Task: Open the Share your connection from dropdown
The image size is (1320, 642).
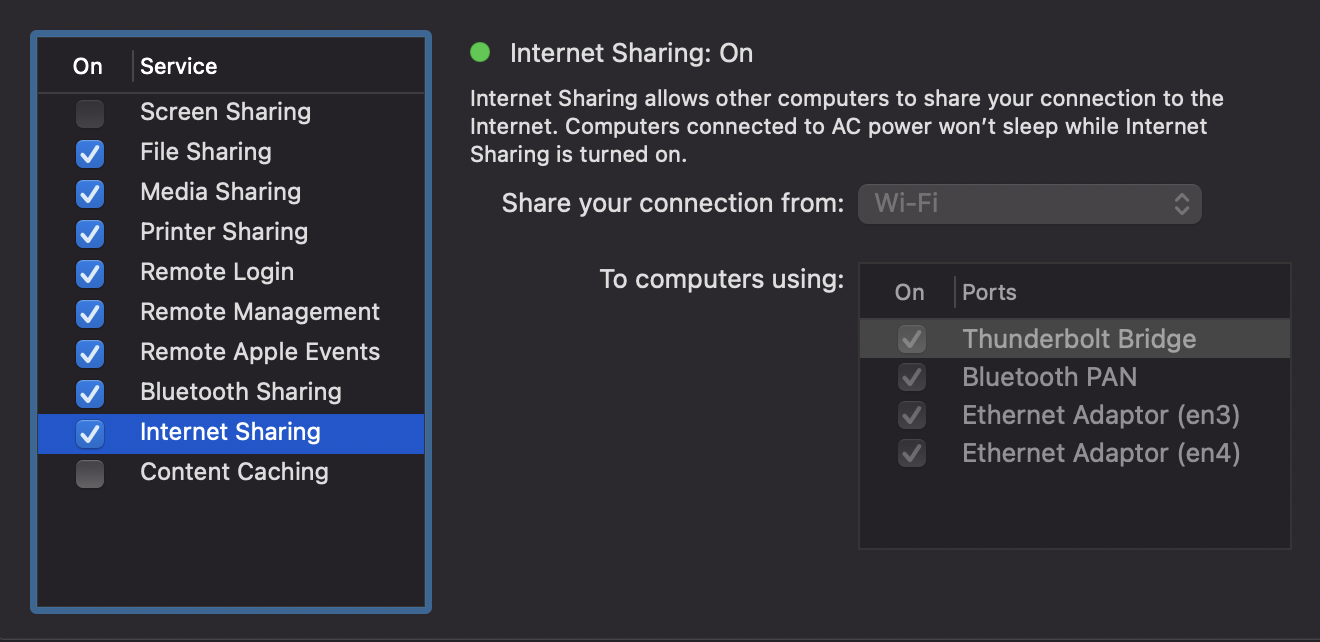Action: point(1029,204)
